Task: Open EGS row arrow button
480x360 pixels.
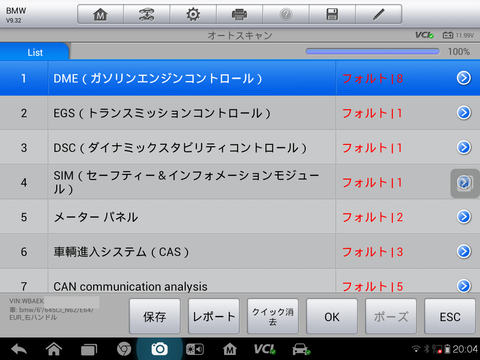Action: [464, 113]
